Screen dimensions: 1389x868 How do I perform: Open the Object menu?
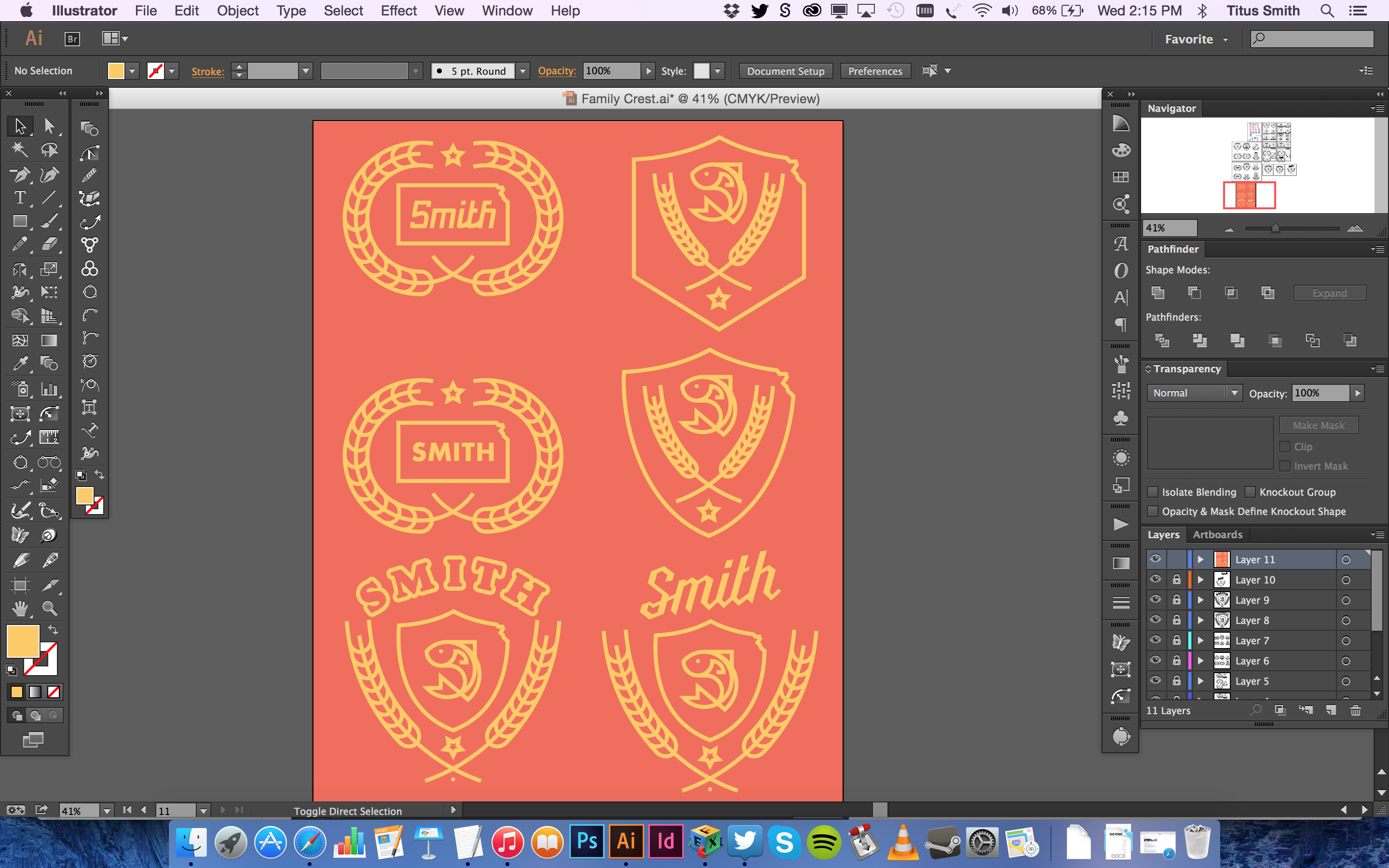click(238, 11)
